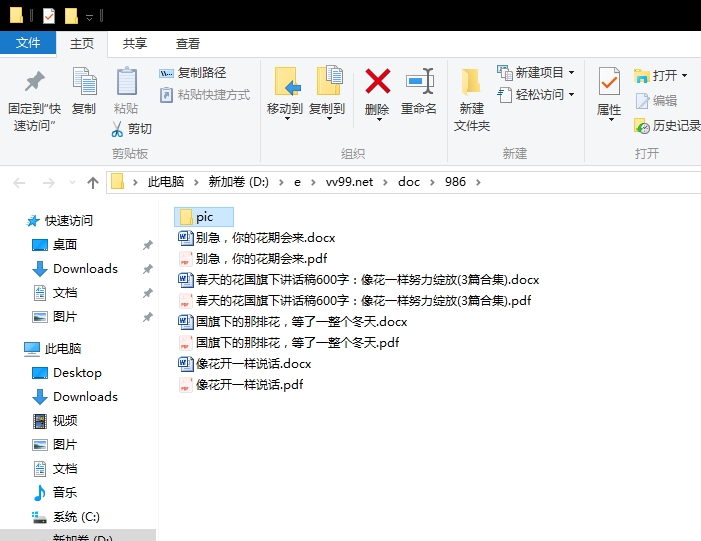Open 音乐 in the navigation pane
The height and width of the screenshot is (541, 701).
(x=55, y=493)
